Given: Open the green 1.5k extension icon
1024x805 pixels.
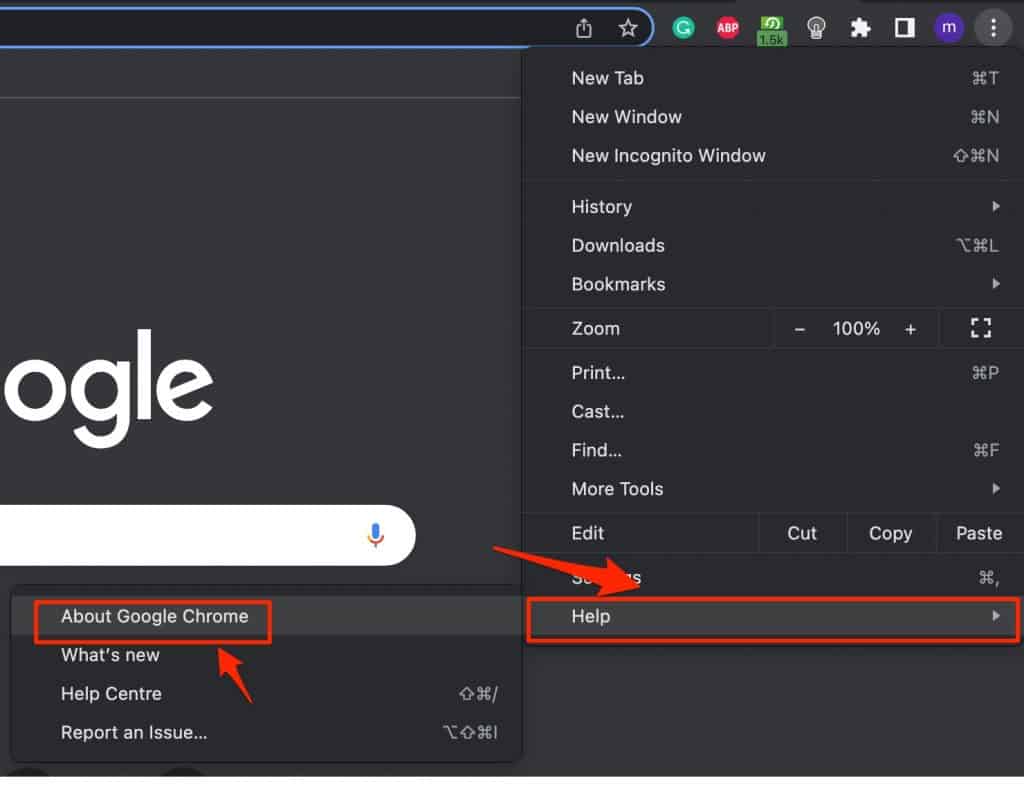Looking at the screenshot, I should [x=772, y=30].
